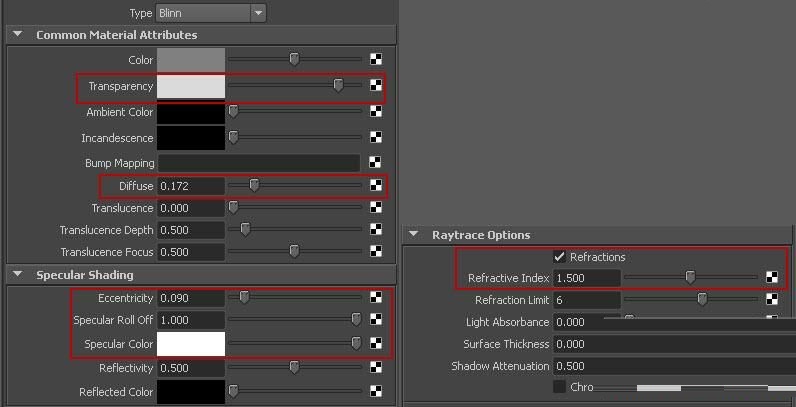Click the Eccentricity map checker icon

click(376, 297)
